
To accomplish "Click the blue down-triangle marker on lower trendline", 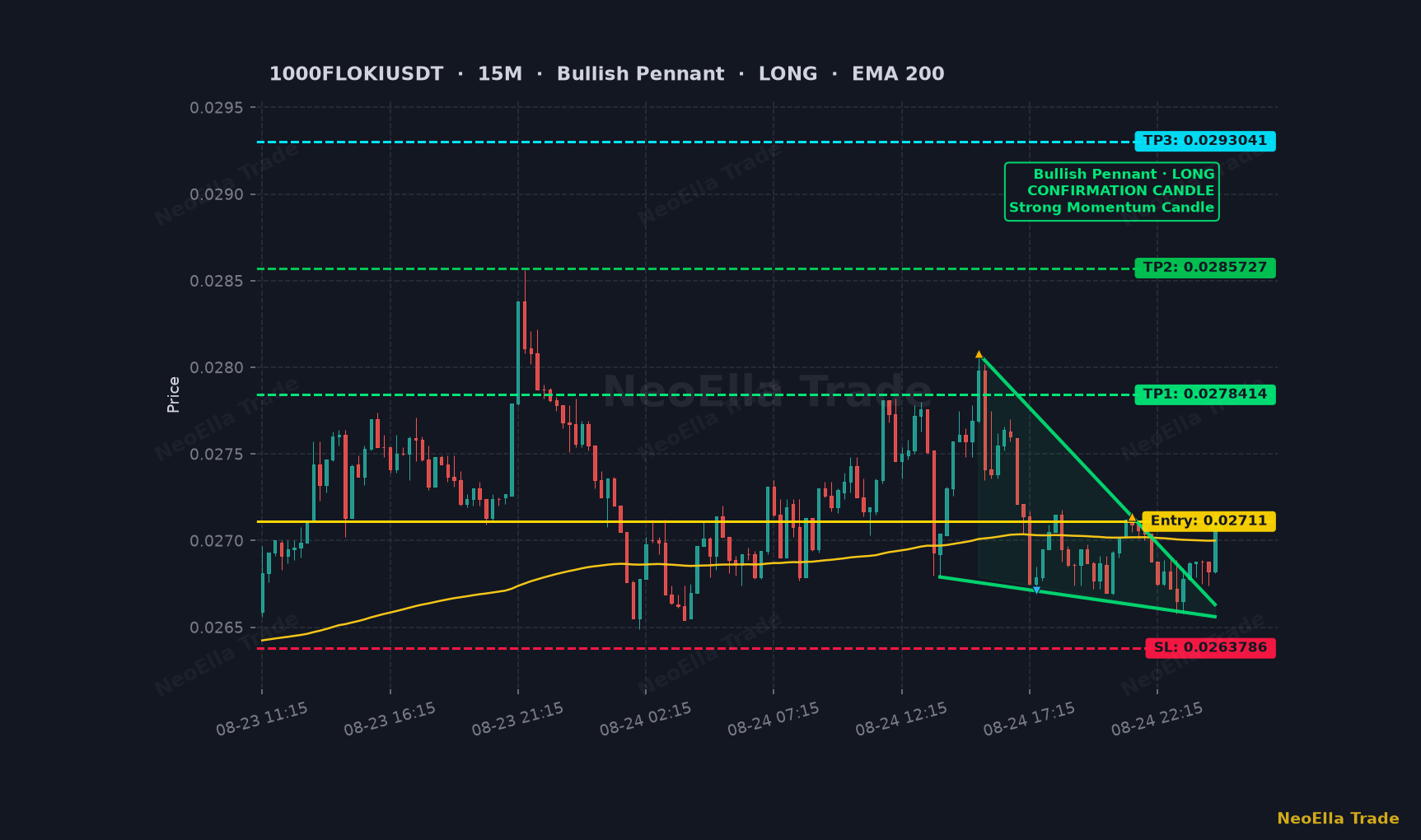I will click(x=1036, y=590).
